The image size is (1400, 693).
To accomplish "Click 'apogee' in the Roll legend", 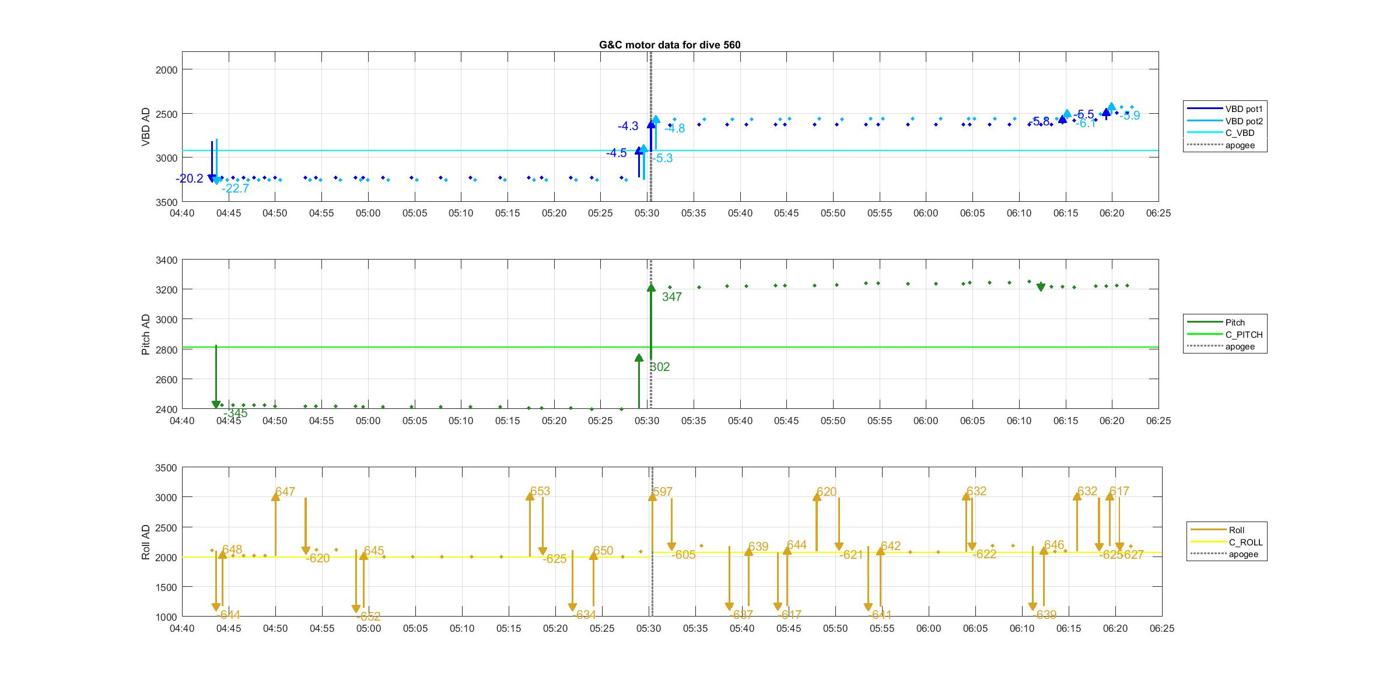I will pyautogui.click(x=1244, y=554).
